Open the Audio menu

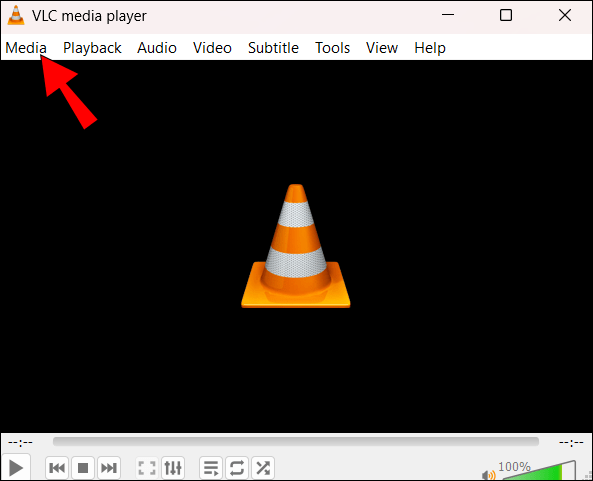157,48
